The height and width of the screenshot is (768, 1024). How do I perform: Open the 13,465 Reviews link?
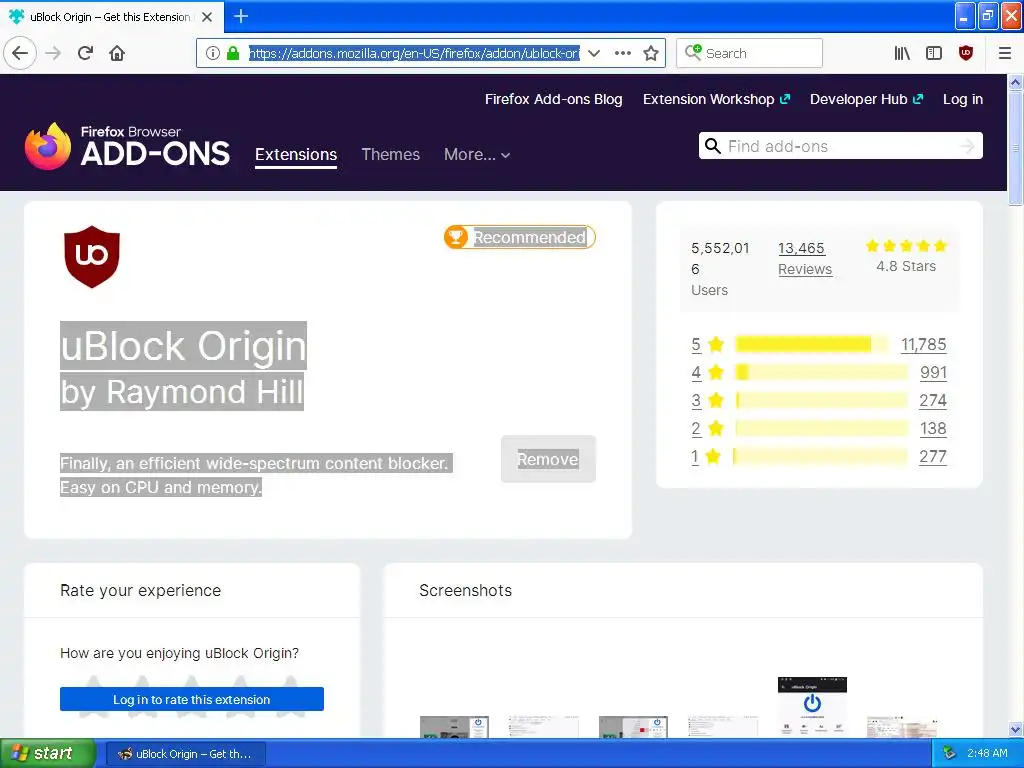click(805, 259)
